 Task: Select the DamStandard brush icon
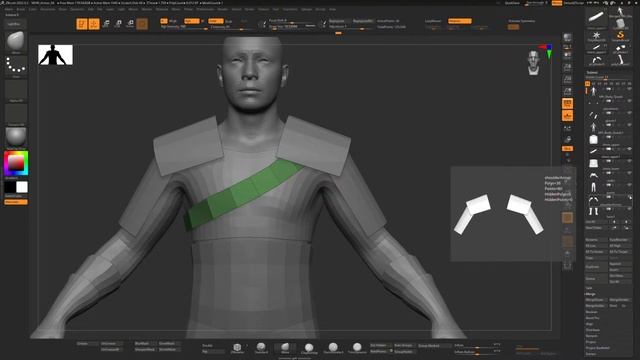(x=333, y=348)
